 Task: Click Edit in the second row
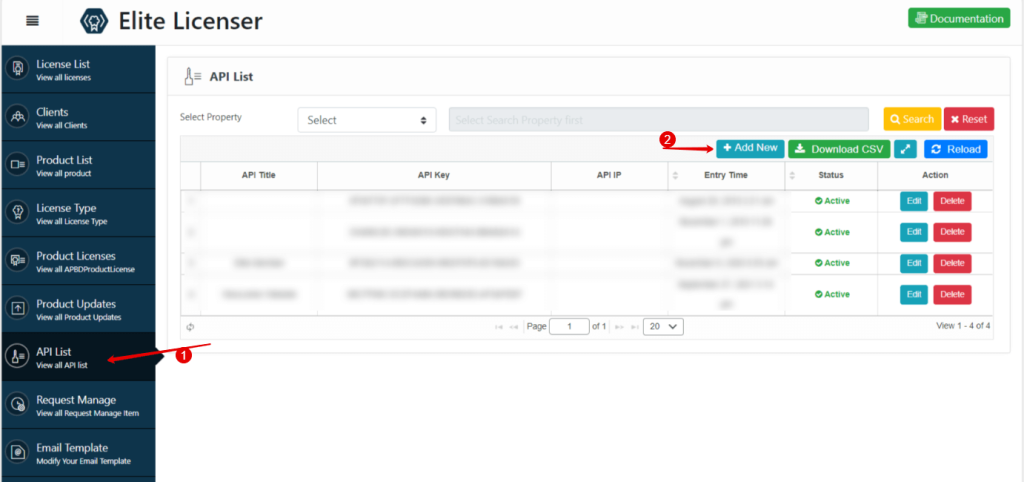click(914, 232)
